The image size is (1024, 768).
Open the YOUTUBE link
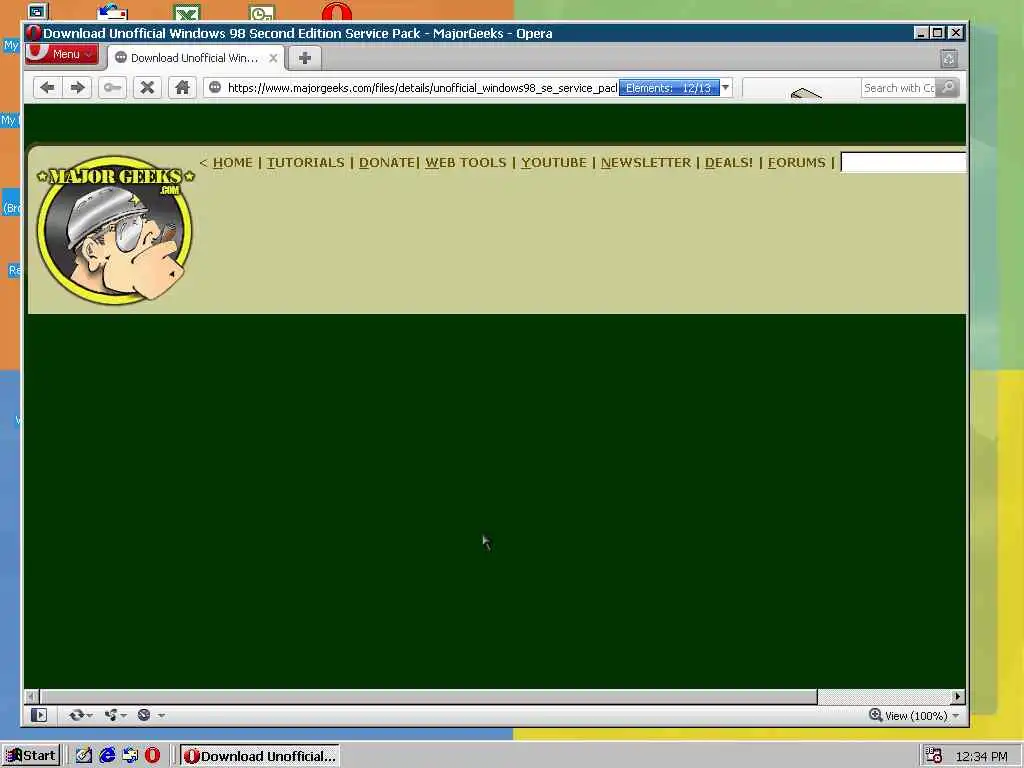(x=554, y=163)
